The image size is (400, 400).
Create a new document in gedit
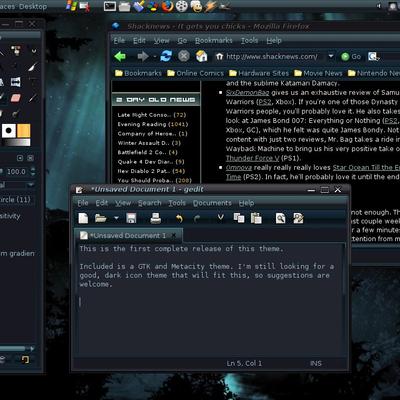[x=83, y=218]
